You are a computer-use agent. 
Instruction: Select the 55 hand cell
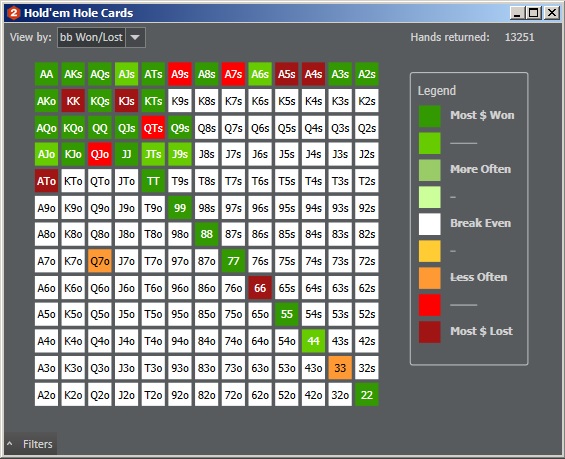[286, 315]
